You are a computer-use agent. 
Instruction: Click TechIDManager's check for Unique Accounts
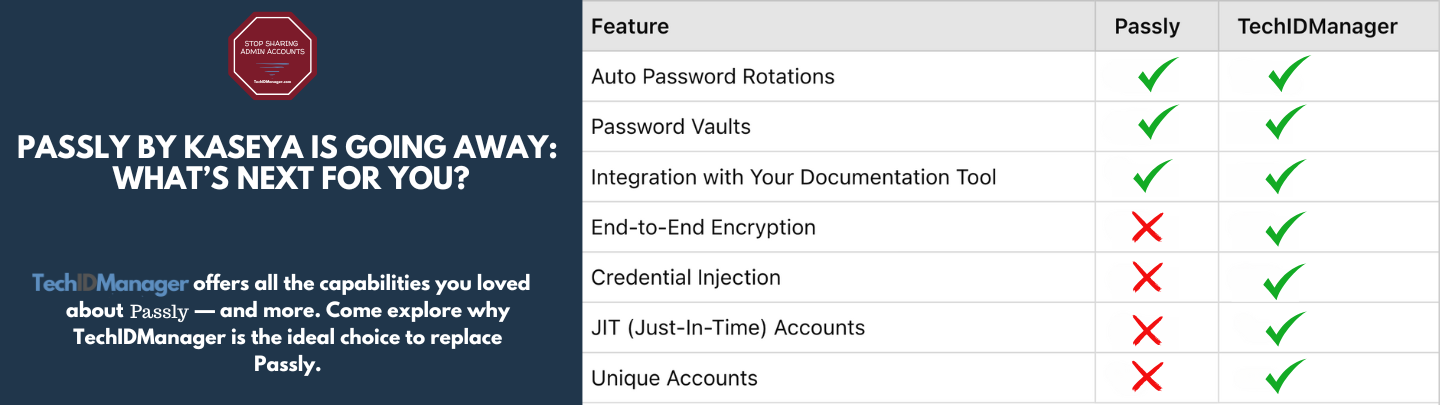tap(1284, 378)
